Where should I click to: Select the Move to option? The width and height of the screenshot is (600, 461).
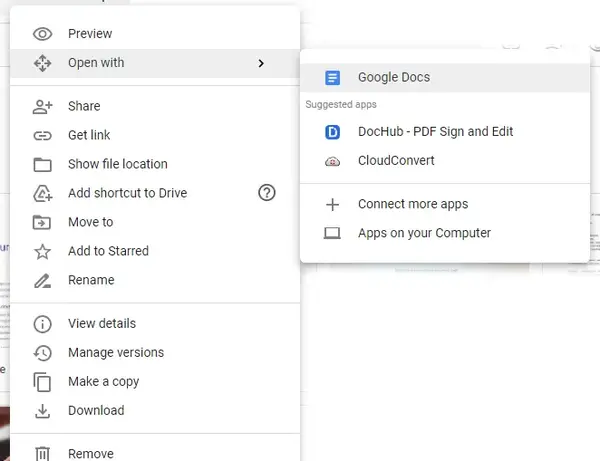[155, 222]
